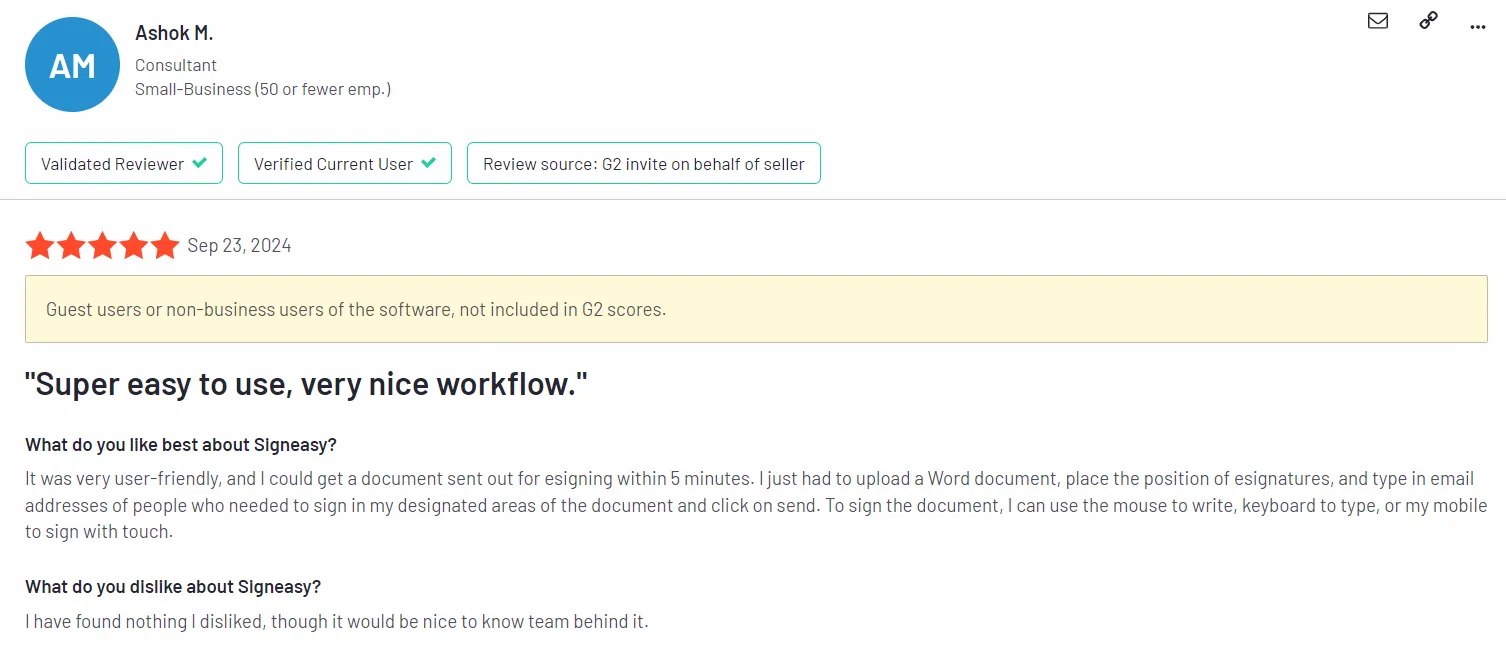The image size is (1506, 646).
Task: Click the Verified Current User badge
Action: 344,163
